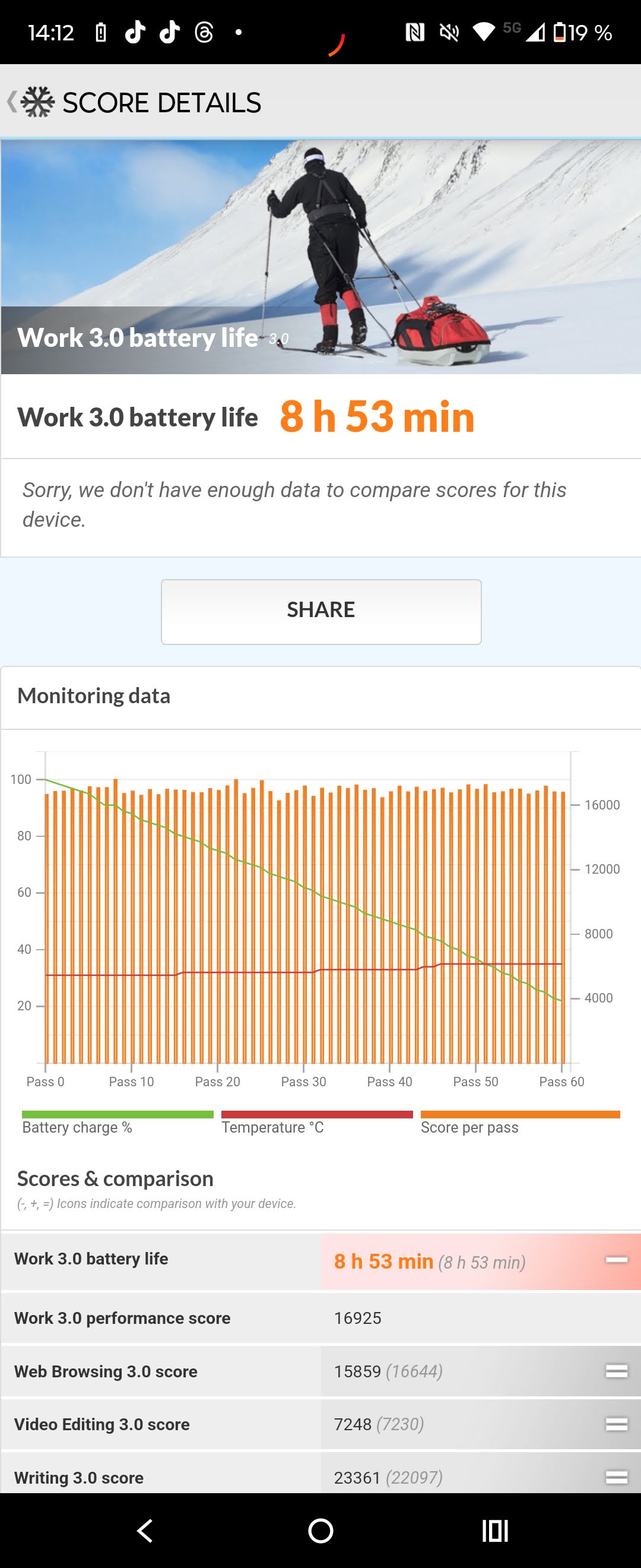Click the SHARE button

click(321, 612)
